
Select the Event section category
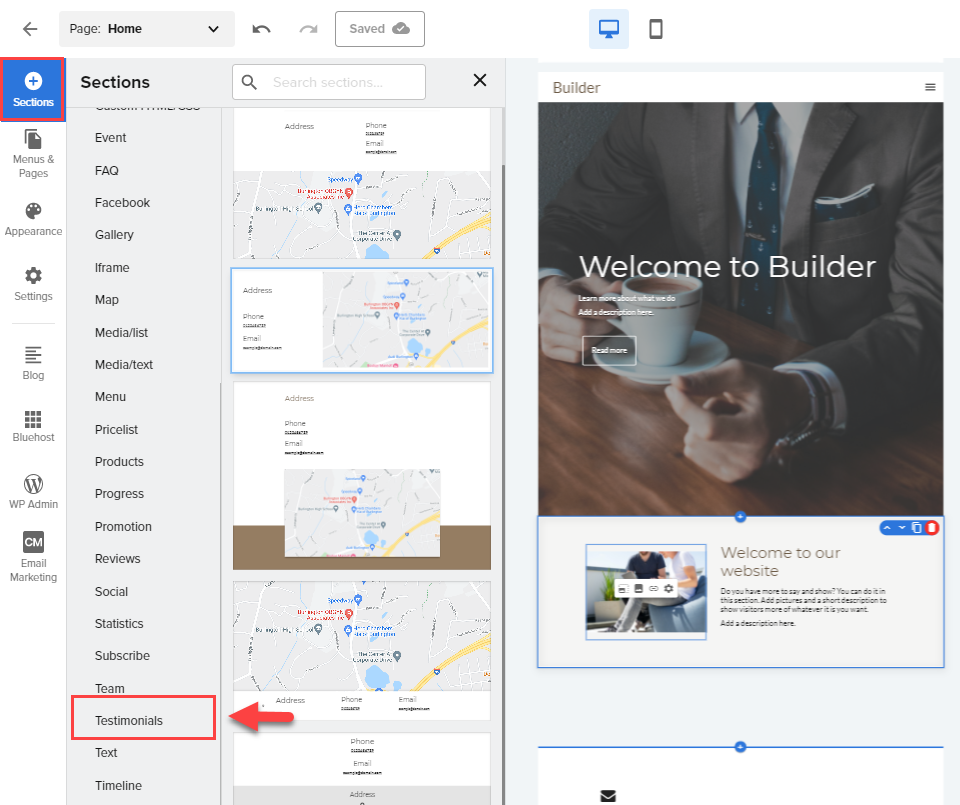pyautogui.click(x=110, y=138)
